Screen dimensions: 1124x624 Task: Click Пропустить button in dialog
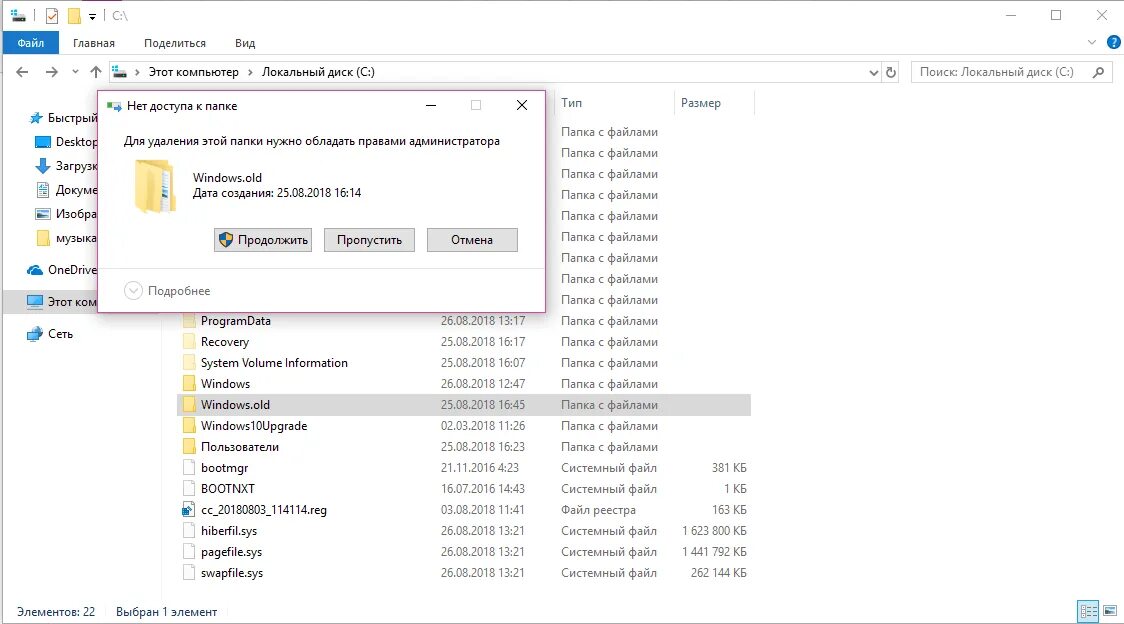pyautogui.click(x=369, y=240)
